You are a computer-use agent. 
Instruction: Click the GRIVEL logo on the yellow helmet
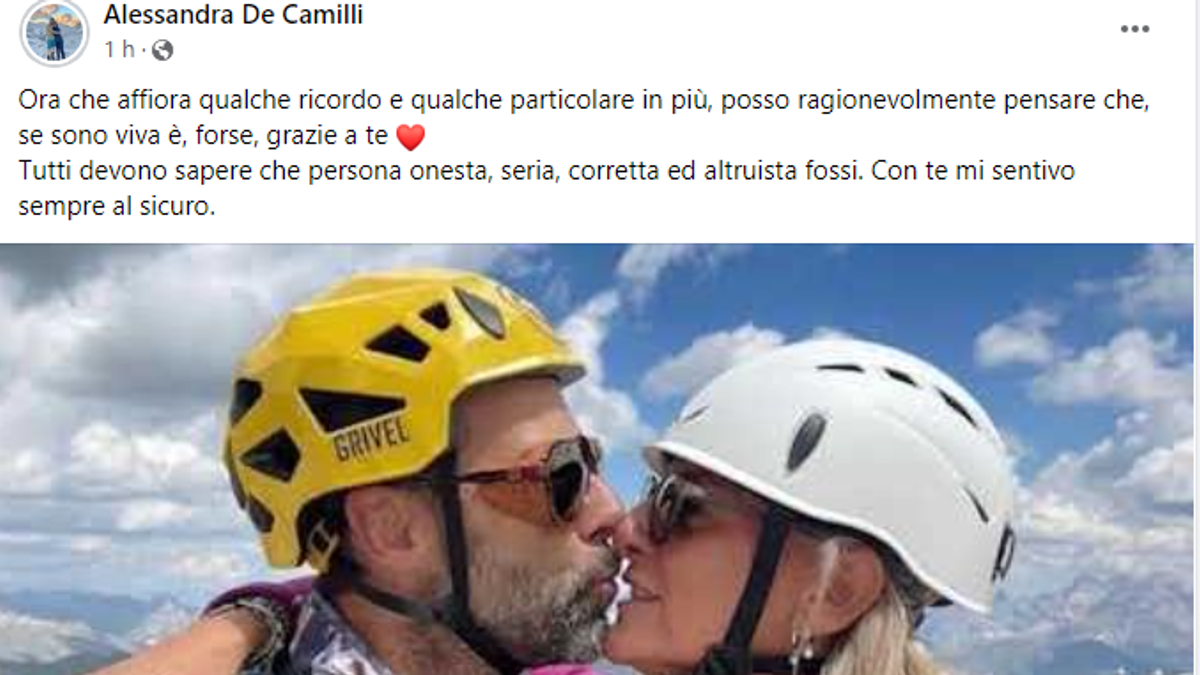[372, 438]
